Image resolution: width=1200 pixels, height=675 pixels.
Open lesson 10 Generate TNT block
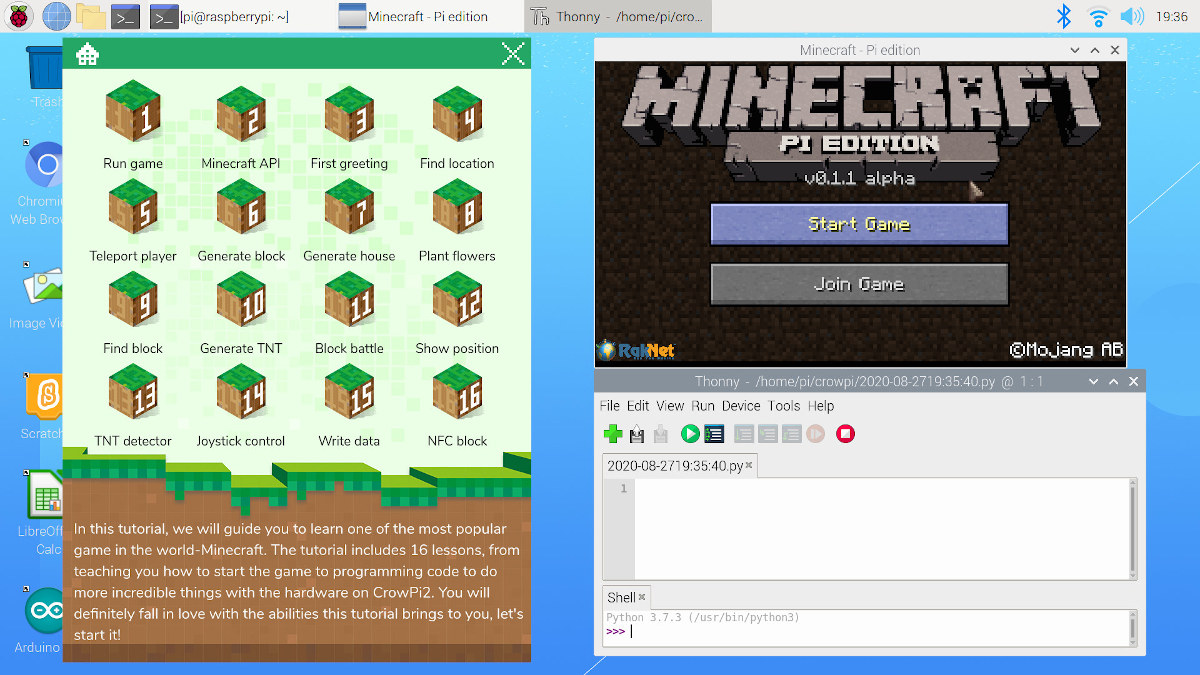pos(241,300)
